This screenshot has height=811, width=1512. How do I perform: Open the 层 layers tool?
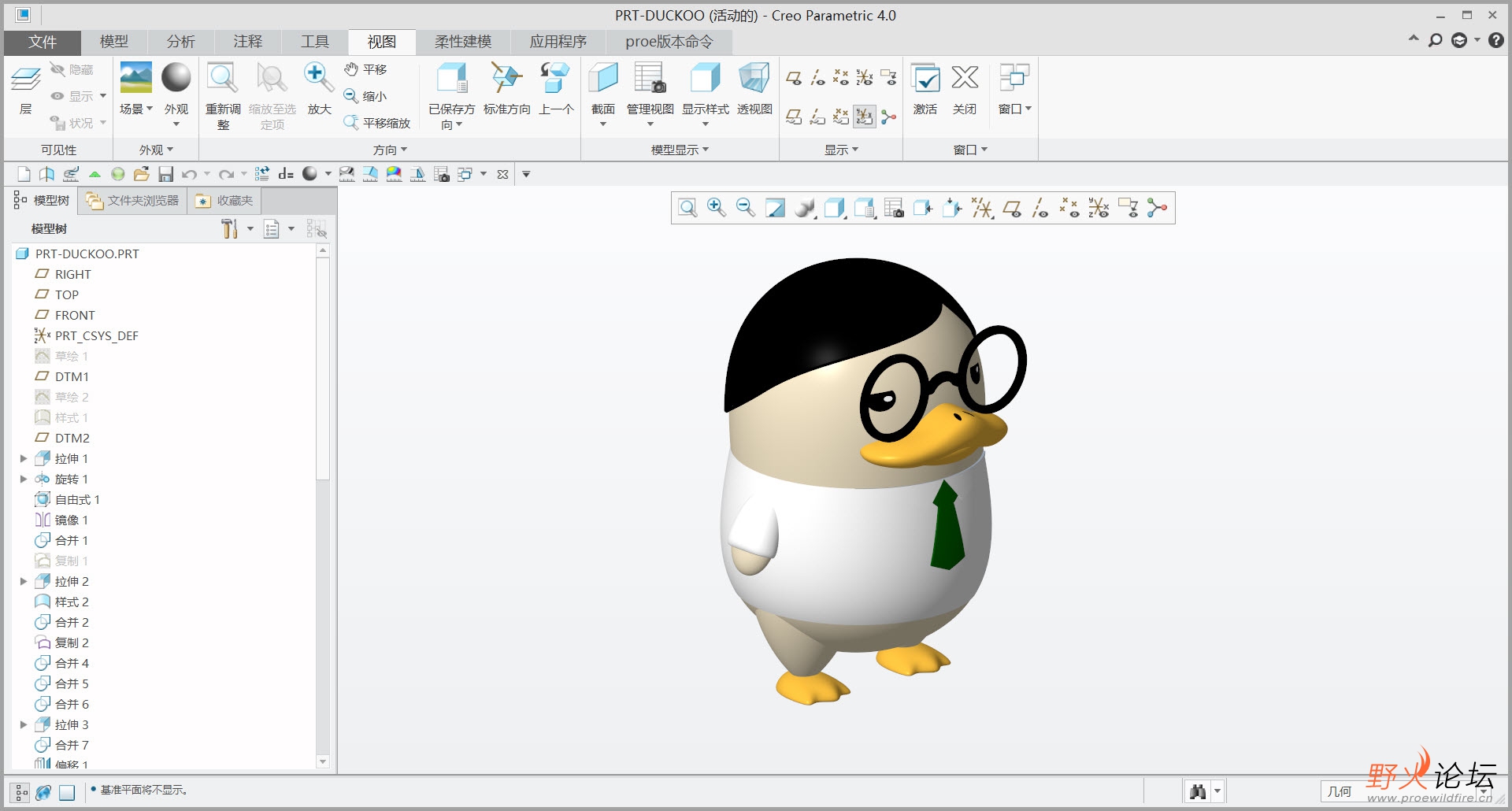pyautogui.click(x=26, y=88)
